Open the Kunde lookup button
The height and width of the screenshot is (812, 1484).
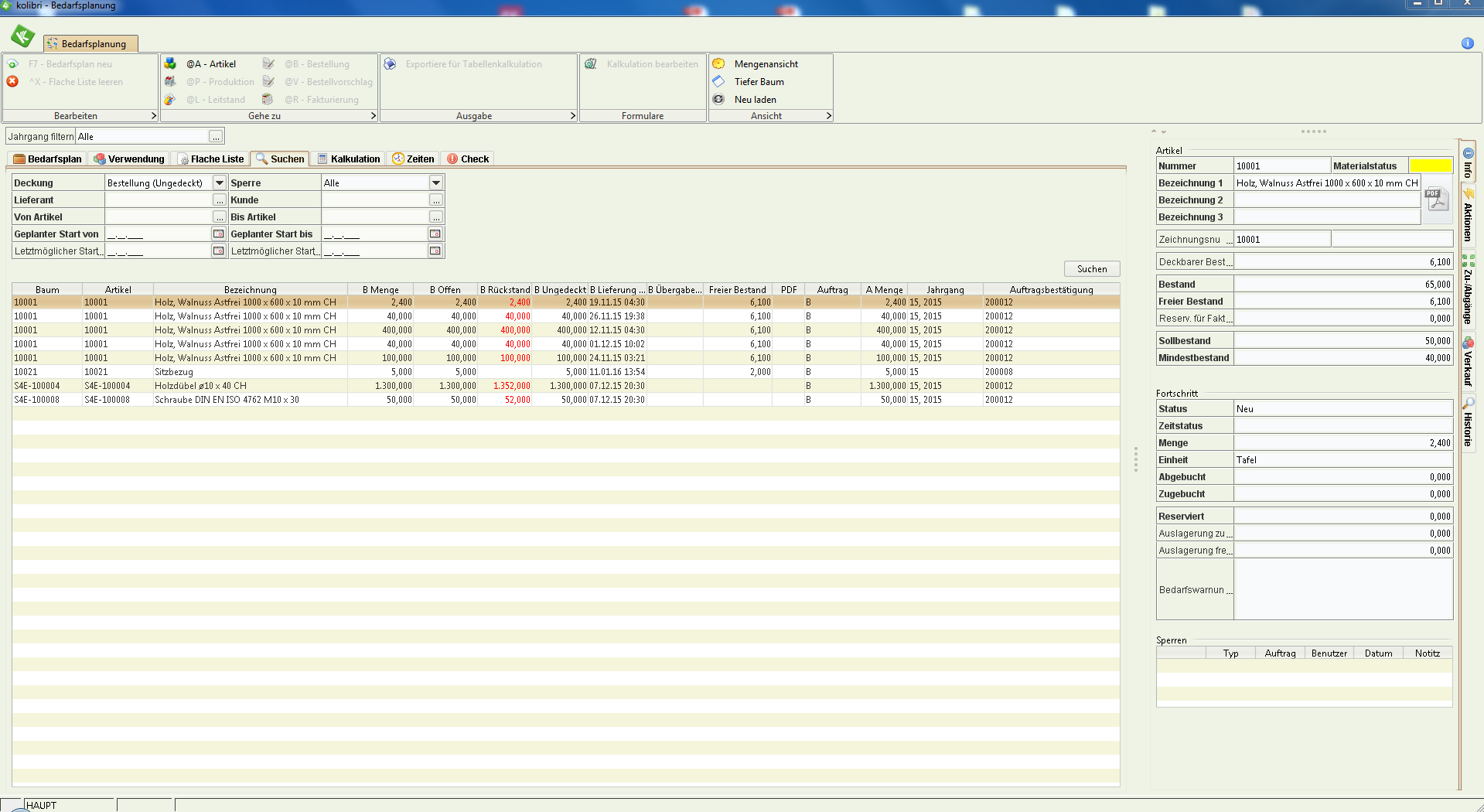pyautogui.click(x=436, y=200)
